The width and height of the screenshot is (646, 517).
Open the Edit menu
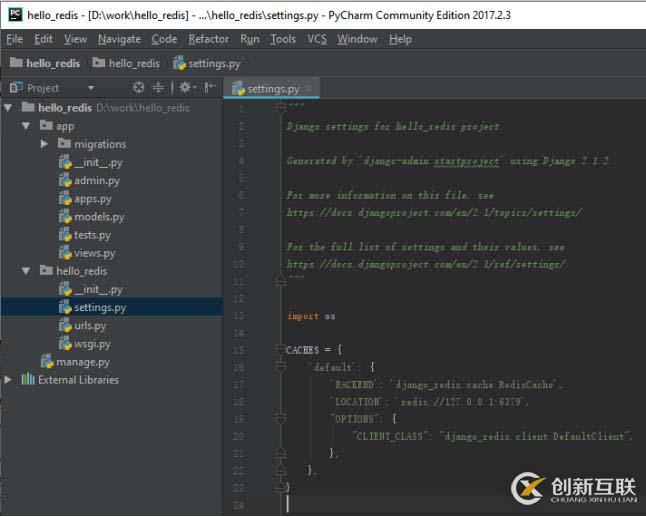(43, 39)
